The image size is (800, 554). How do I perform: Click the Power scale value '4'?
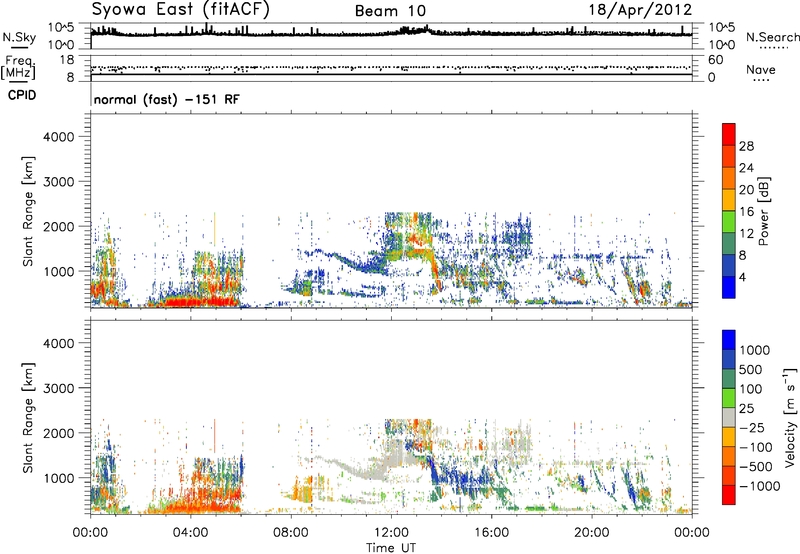pos(742,277)
